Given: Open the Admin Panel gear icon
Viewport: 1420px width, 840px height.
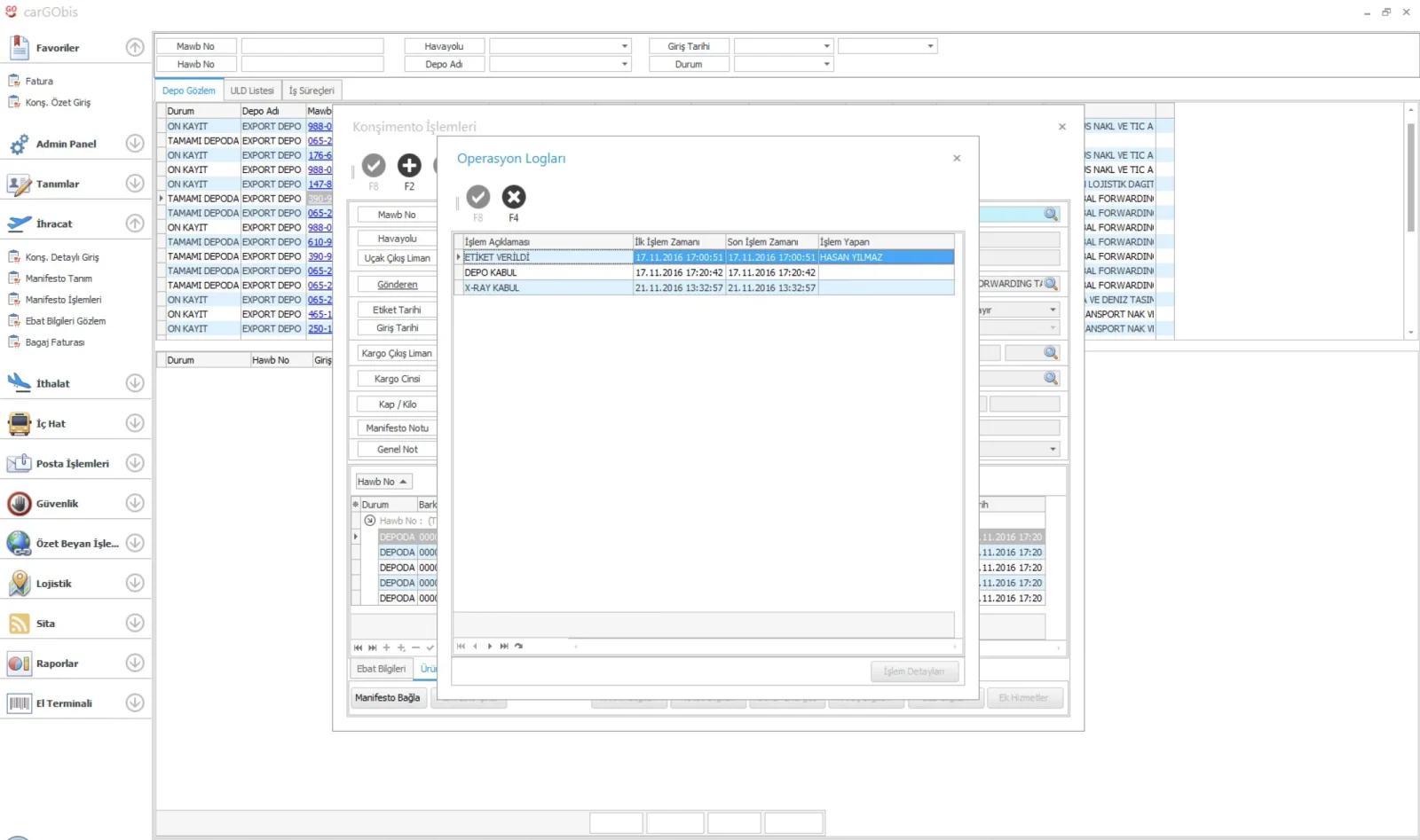Looking at the screenshot, I should pos(19,144).
